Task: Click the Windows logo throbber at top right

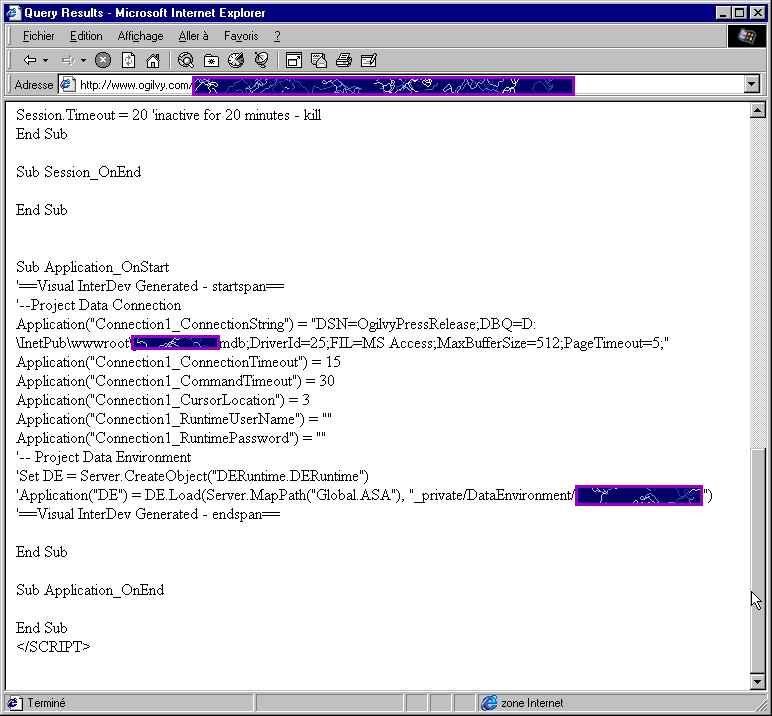Action: pos(746,36)
